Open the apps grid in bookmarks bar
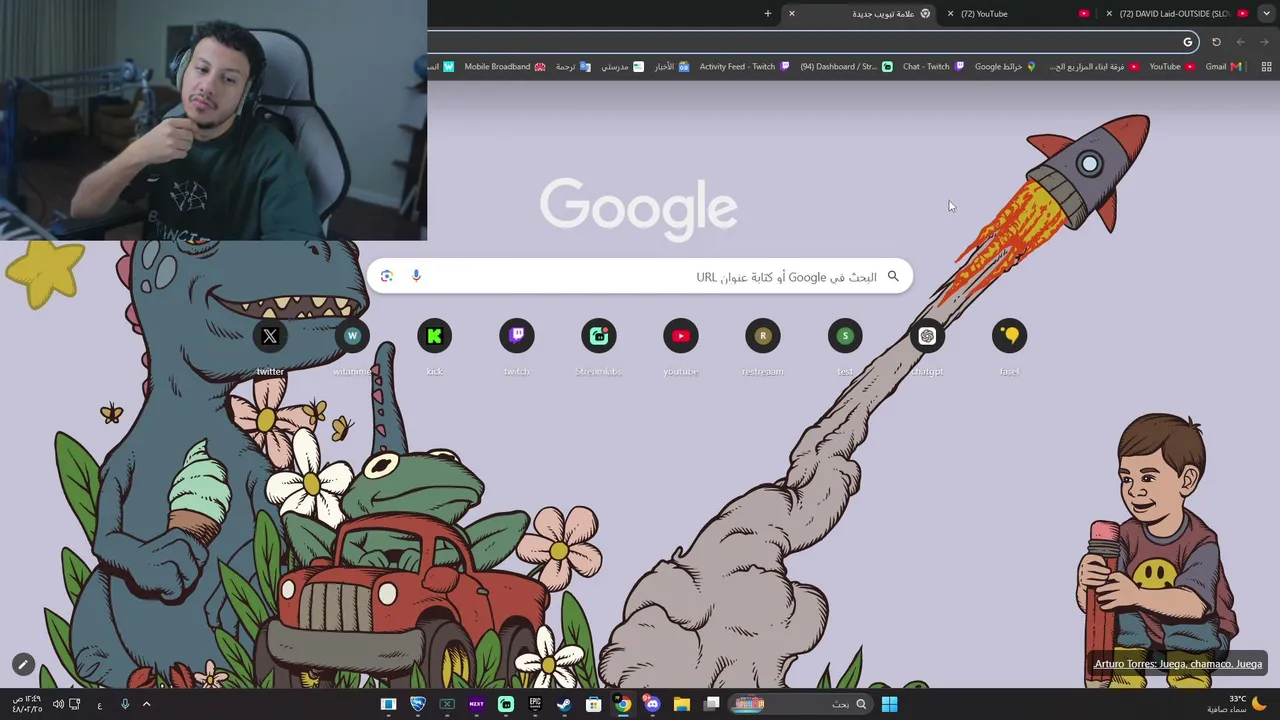 click(x=1266, y=67)
